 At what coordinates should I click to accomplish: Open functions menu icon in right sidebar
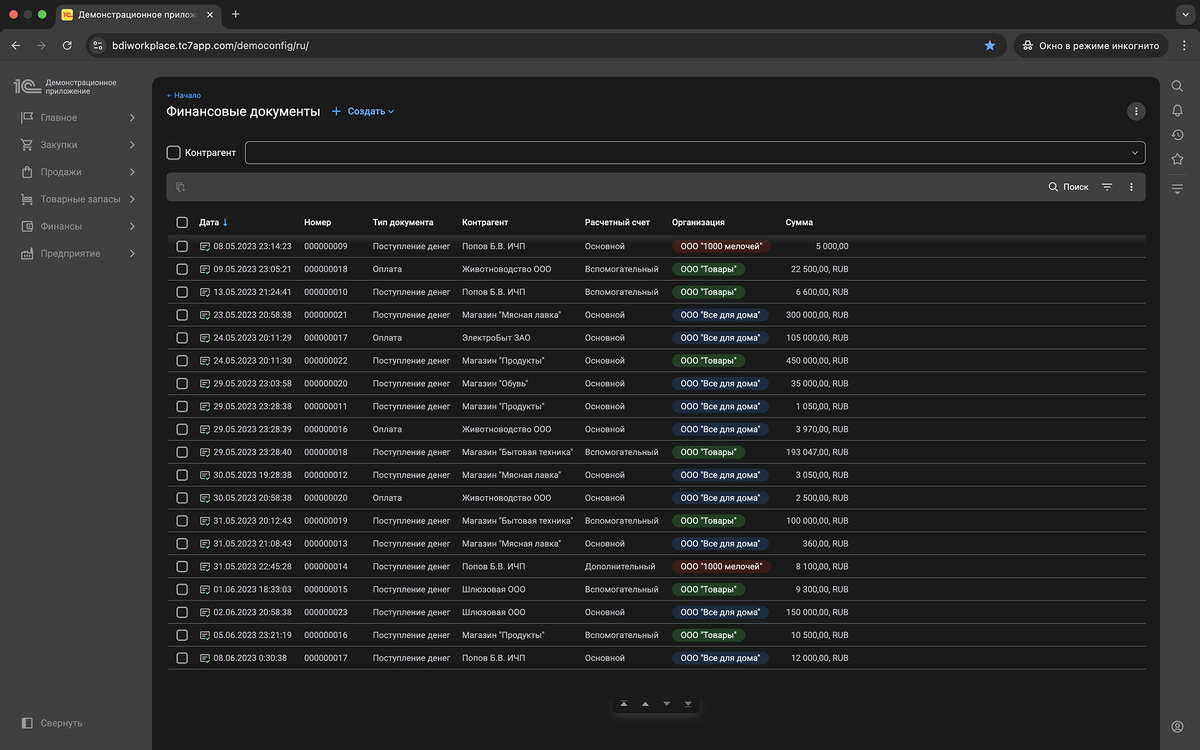tap(1177, 188)
